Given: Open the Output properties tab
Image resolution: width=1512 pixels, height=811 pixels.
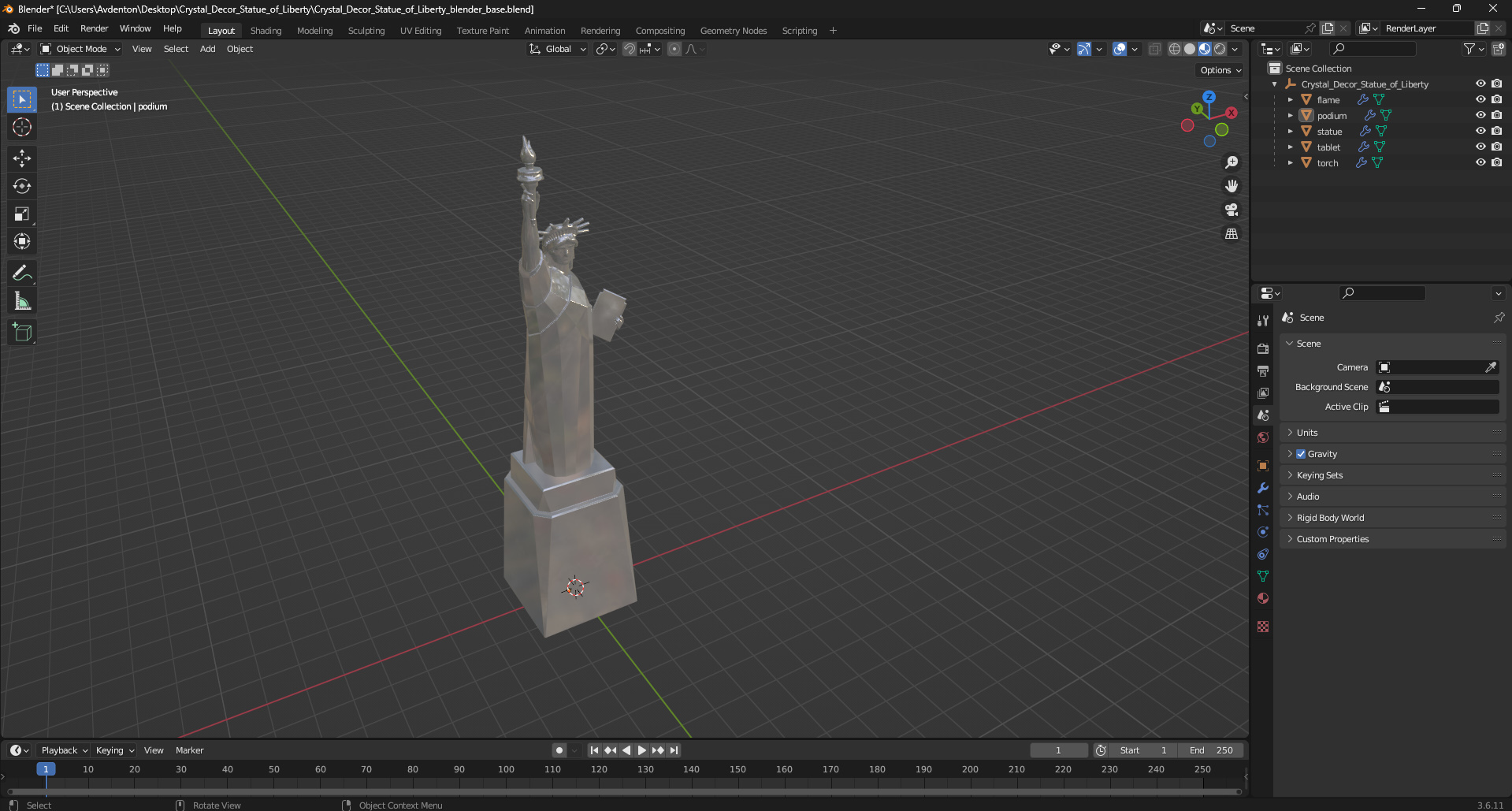Looking at the screenshot, I should tap(1263, 370).
